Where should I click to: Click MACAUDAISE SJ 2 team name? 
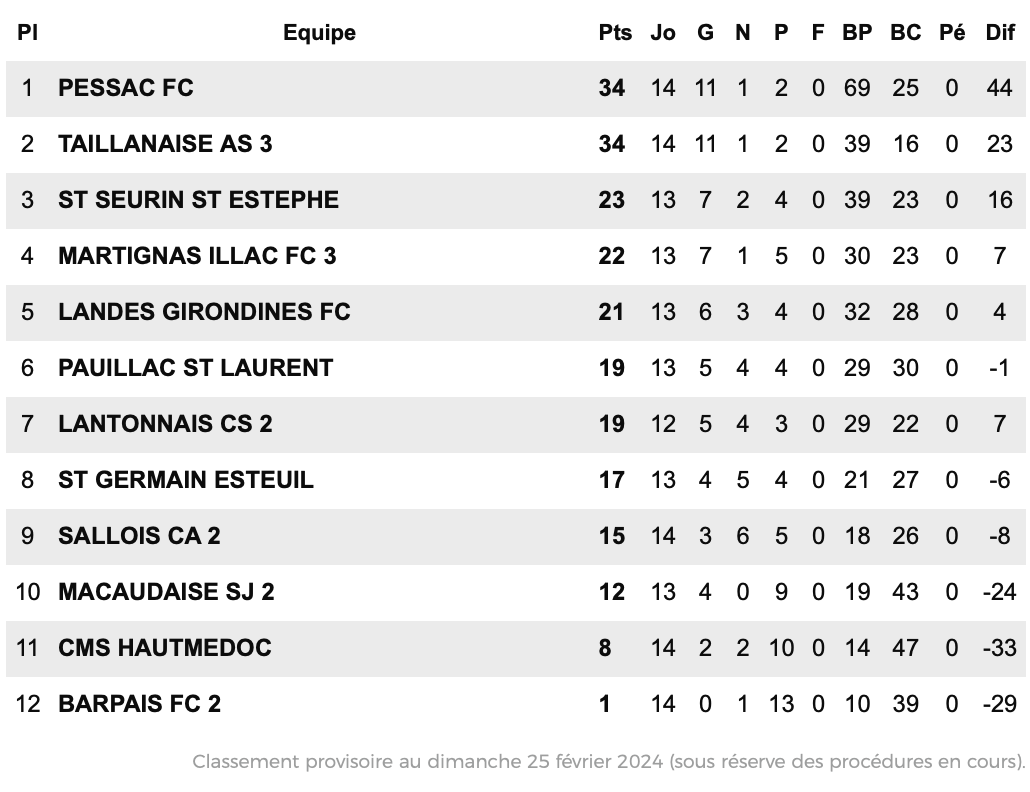point(166,592)
